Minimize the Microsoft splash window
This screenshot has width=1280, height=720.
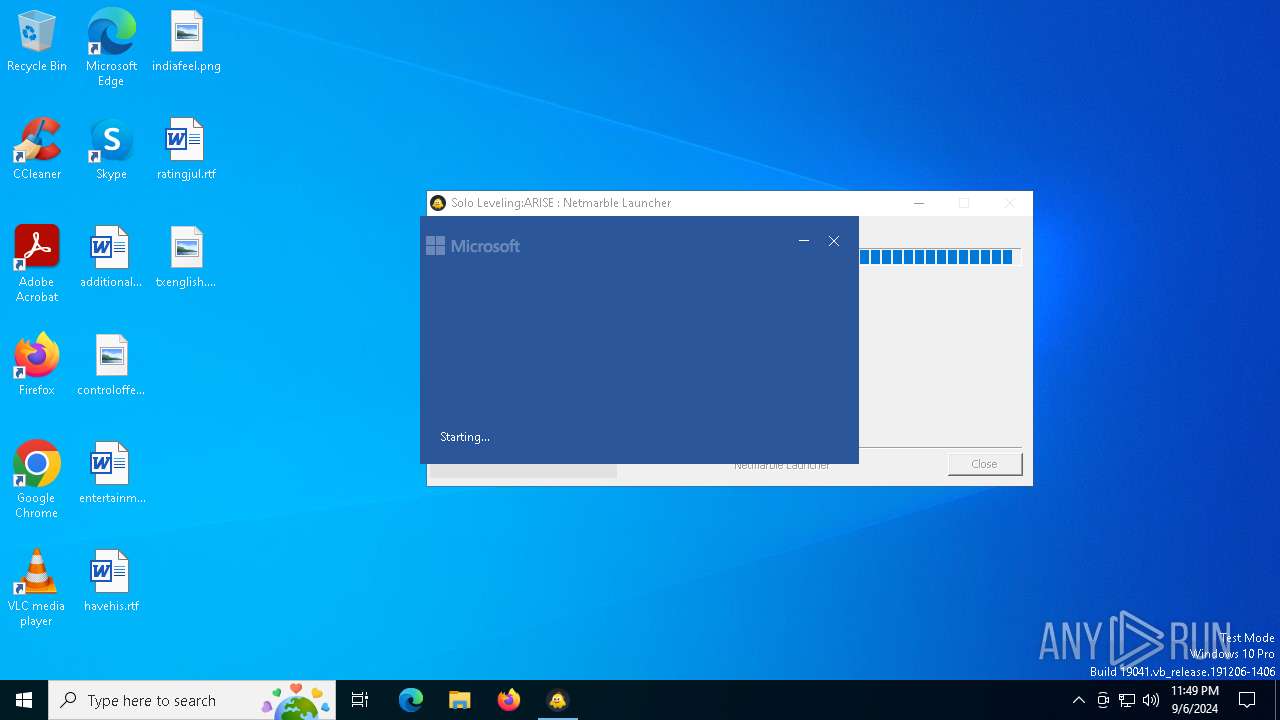pos(804,241)
